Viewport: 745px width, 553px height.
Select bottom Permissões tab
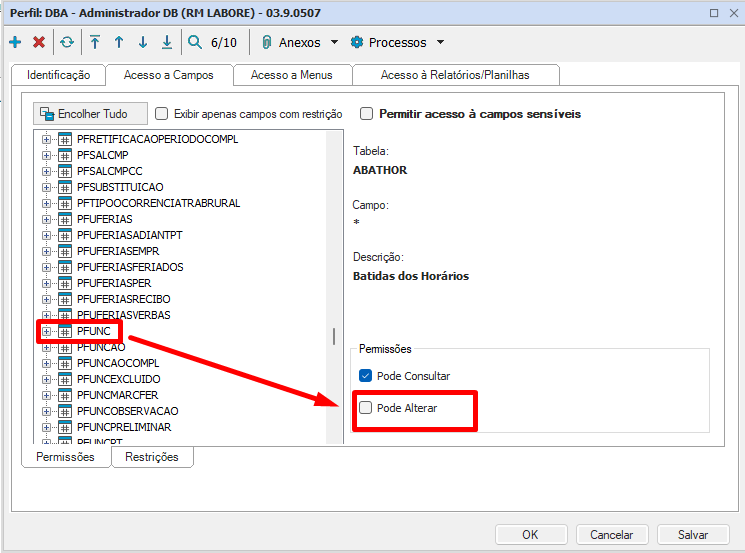(x=66, y=457)
